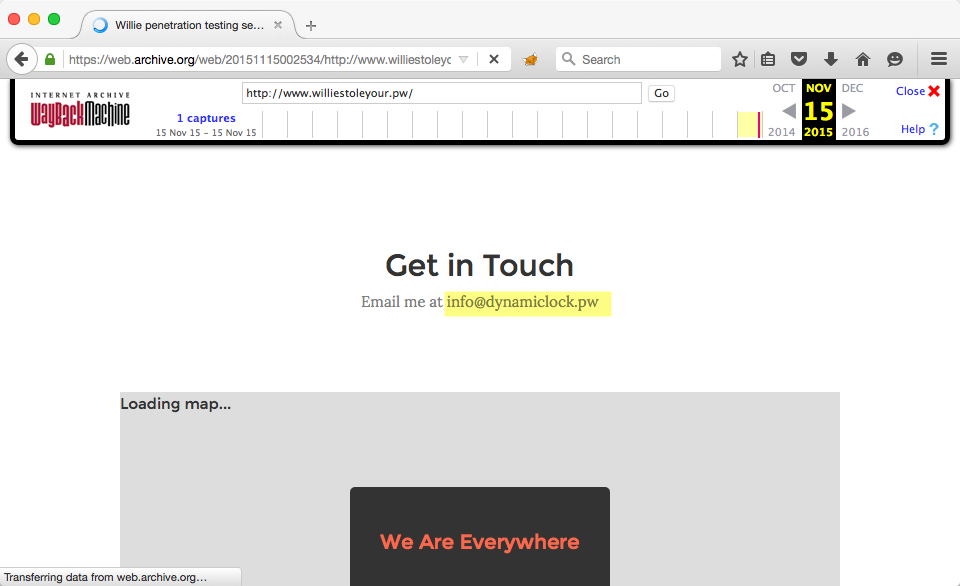Screen dimensions: 960x586
Task: Open the downloads arrow icon
Action: tap(830, 59)
